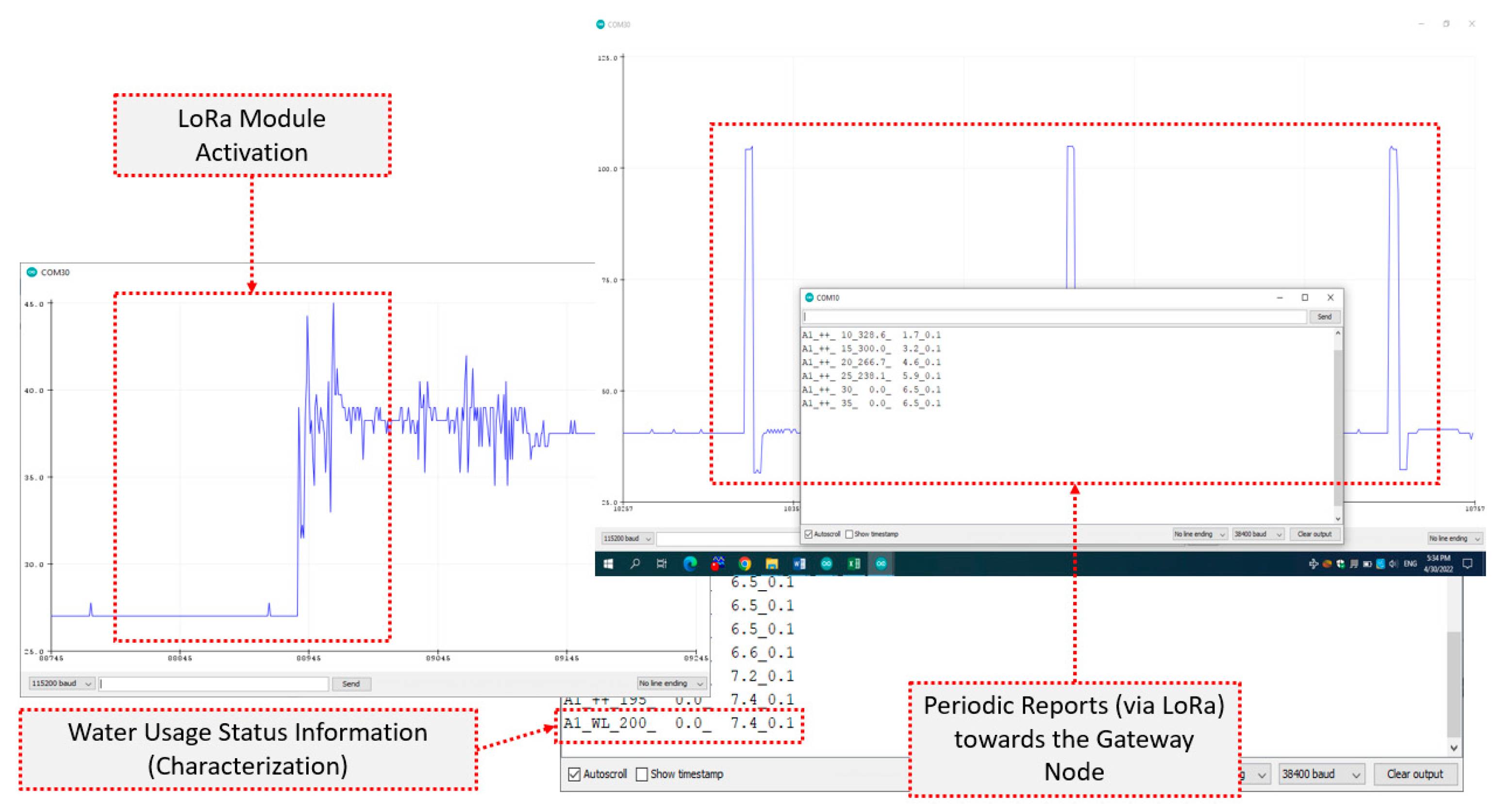Enable Show timestamp in the bottom serial monitor
1511x812 pixels.
(642, 774)
